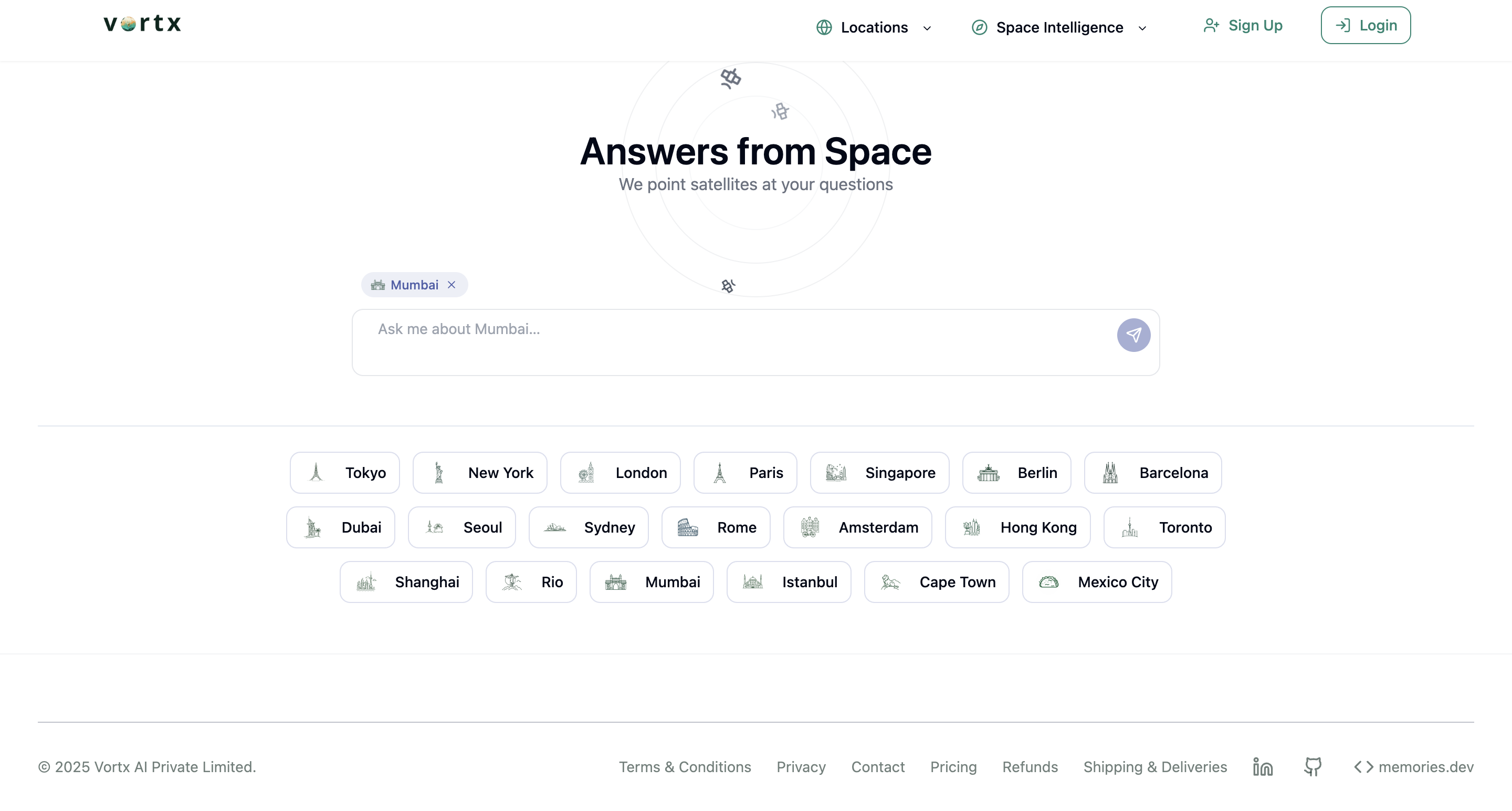Click the send paper-plane icon
Image resolution: width=1512 pixels, height=811 pixels.
(1133, 335)
